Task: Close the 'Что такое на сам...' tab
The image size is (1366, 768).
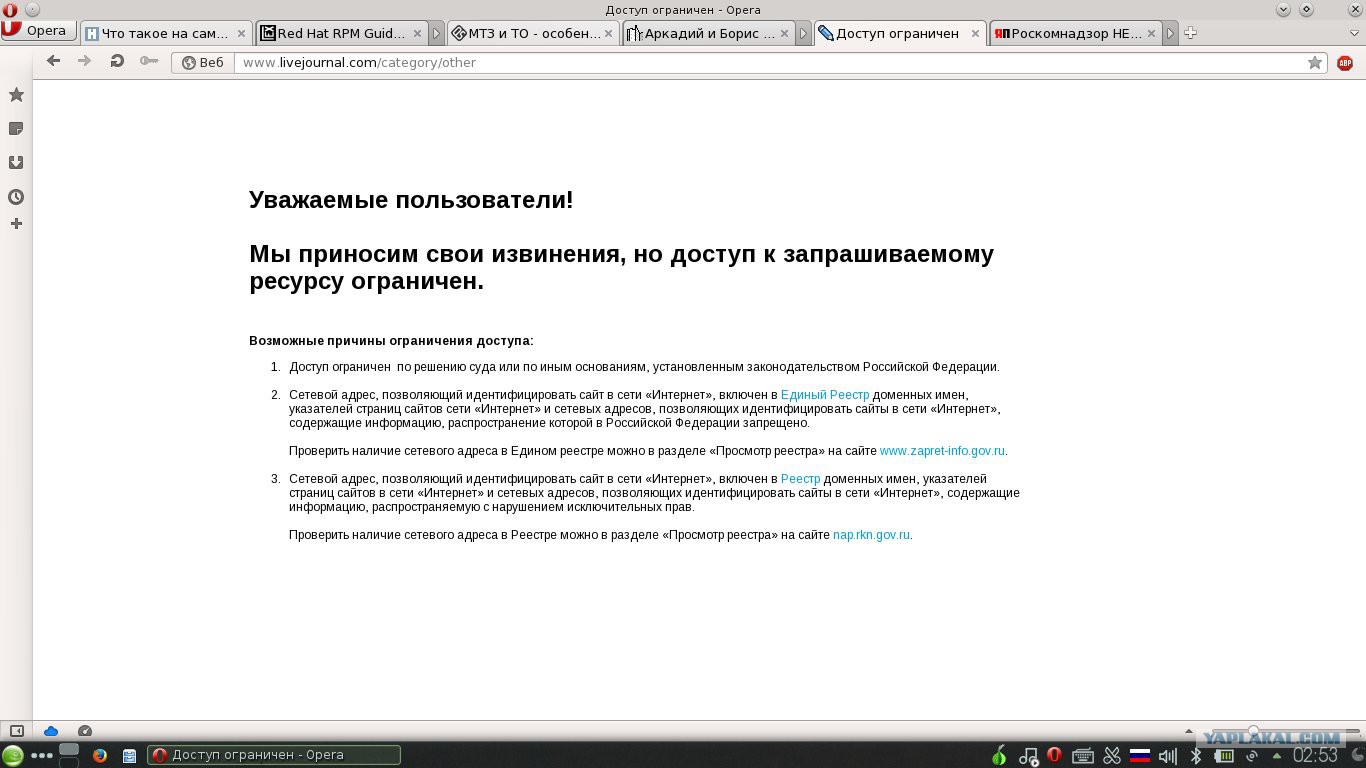Action: [241, 33]
